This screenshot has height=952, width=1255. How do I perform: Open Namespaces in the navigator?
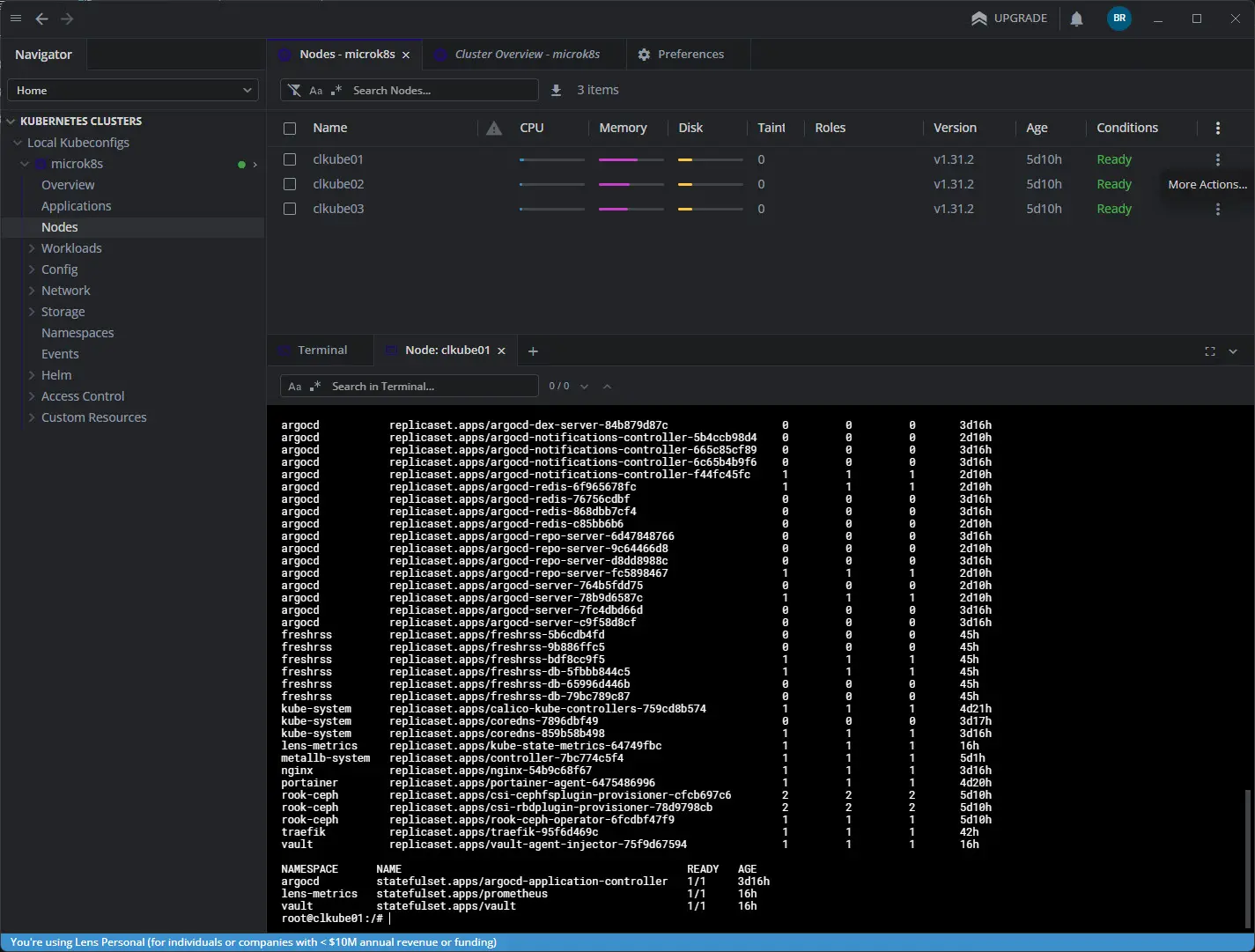(x=78, y=333)
